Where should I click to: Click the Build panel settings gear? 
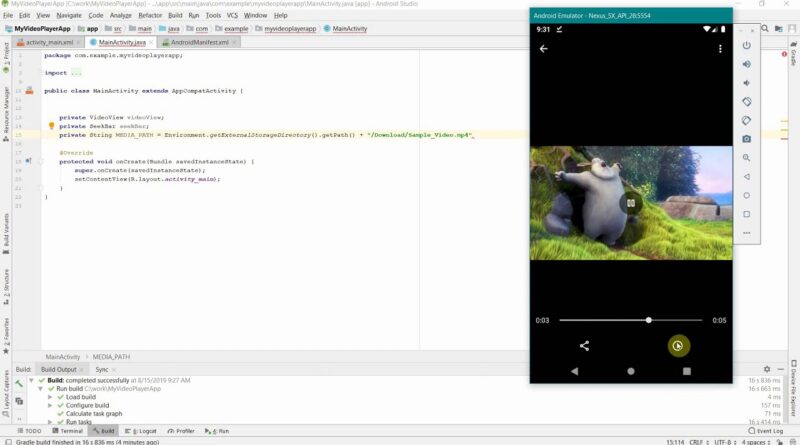click(767, 369)
